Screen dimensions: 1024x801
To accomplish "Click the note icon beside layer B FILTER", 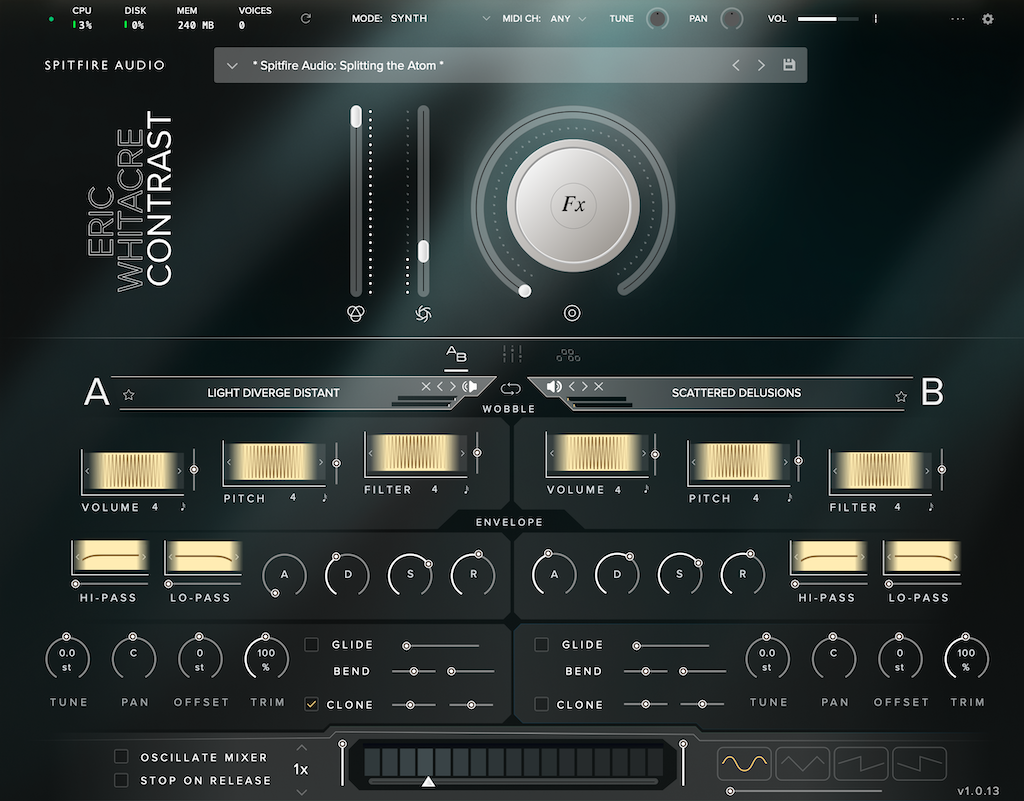I will (931, 507).
